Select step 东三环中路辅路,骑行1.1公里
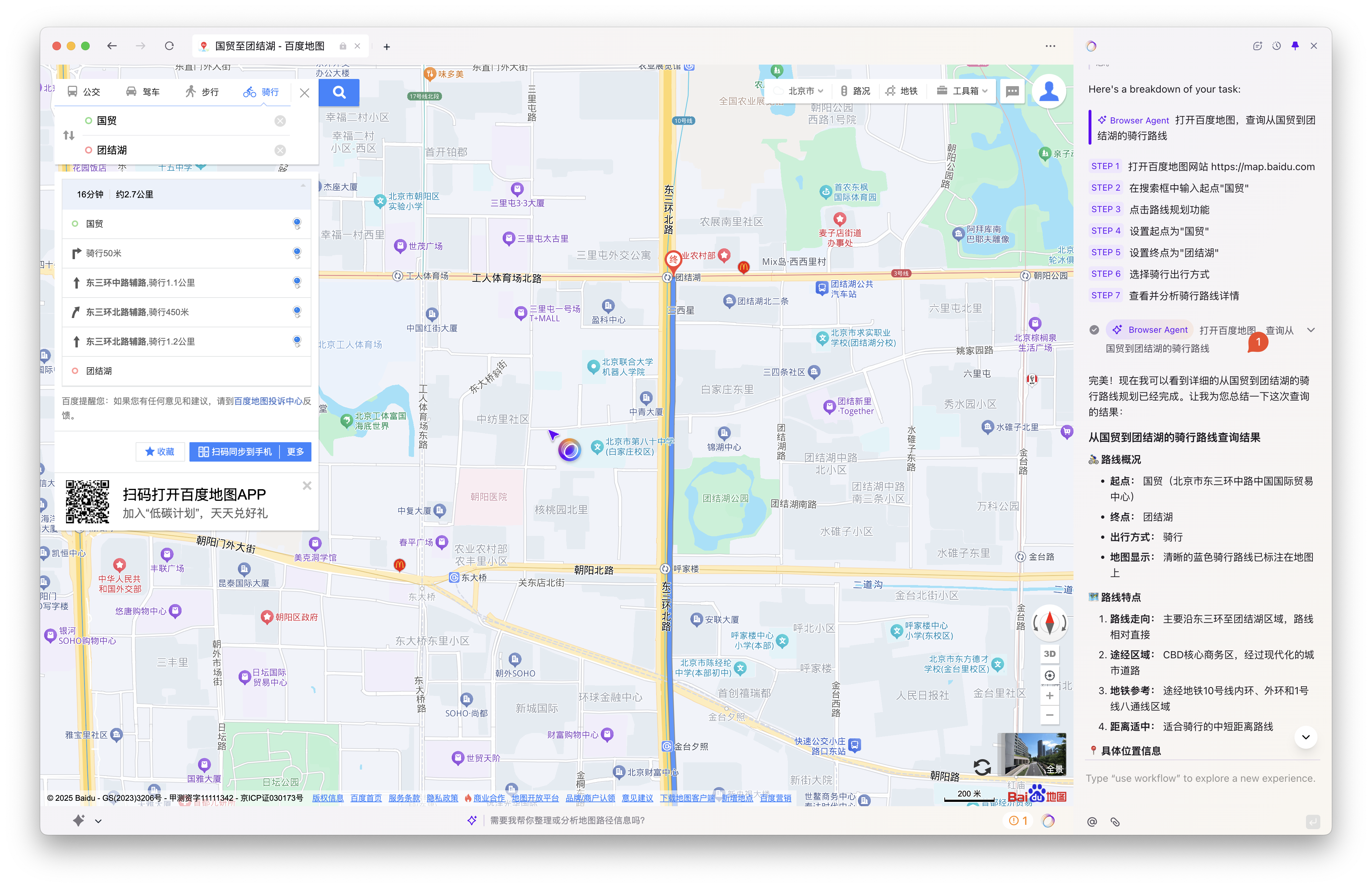1372x888 pixels. coord(187,283)
